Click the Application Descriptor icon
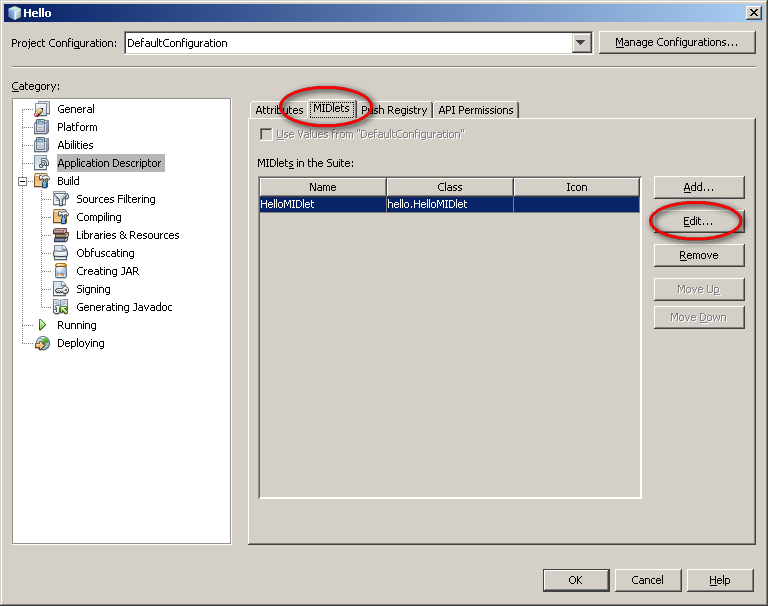 (42, 163)
